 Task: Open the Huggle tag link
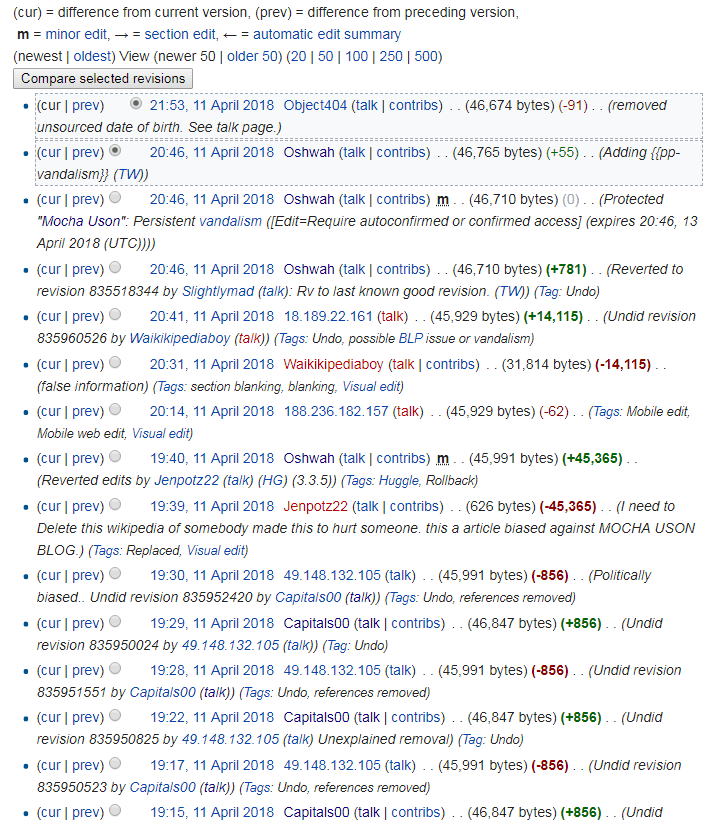click(399, 481)
